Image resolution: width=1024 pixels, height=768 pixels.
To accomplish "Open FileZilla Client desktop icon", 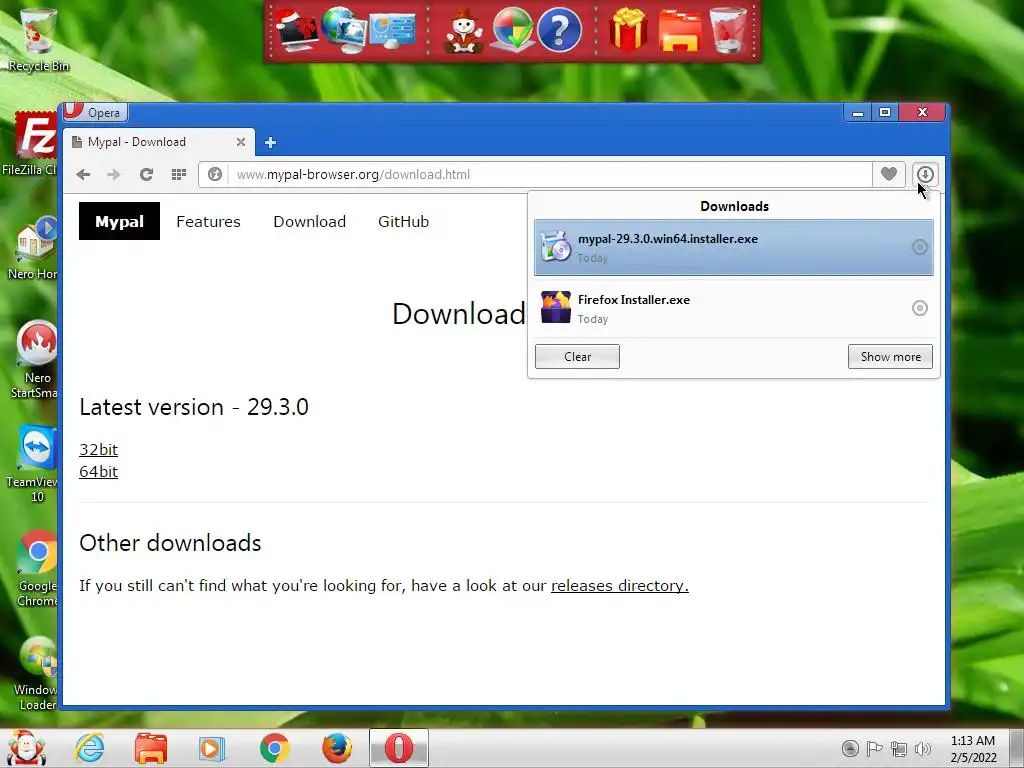I will (x=29, y=144).
